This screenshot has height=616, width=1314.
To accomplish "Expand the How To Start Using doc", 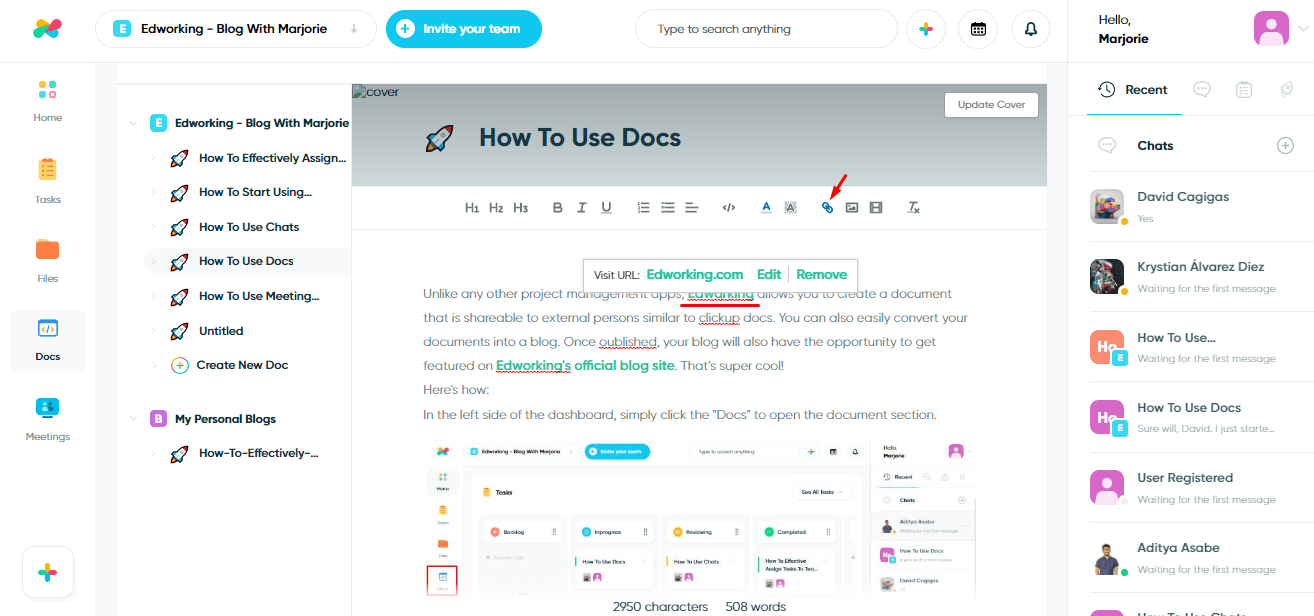I will (x=153, y=192).
